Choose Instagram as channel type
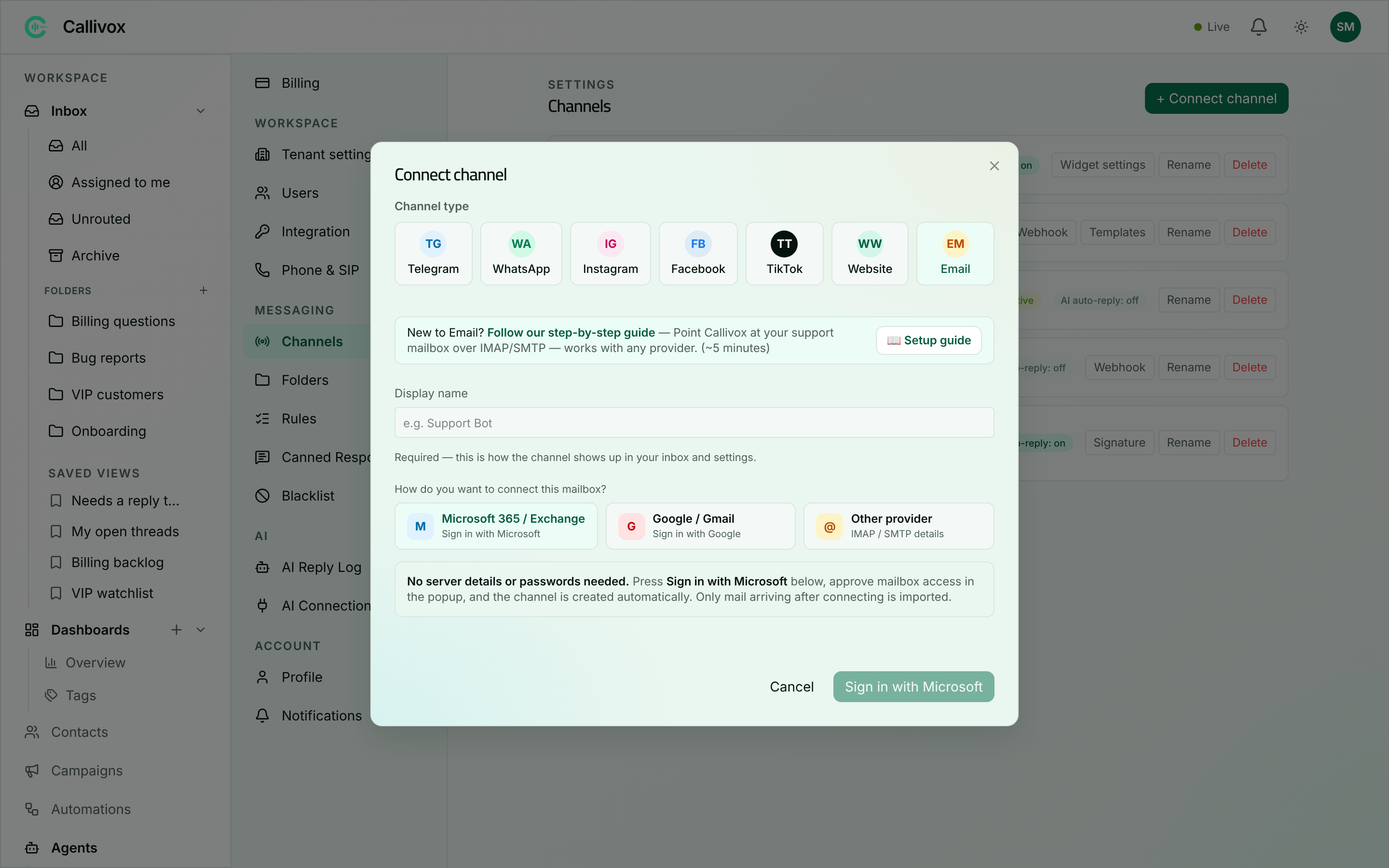The image size is (1389, 868). (x=610, y=254)
